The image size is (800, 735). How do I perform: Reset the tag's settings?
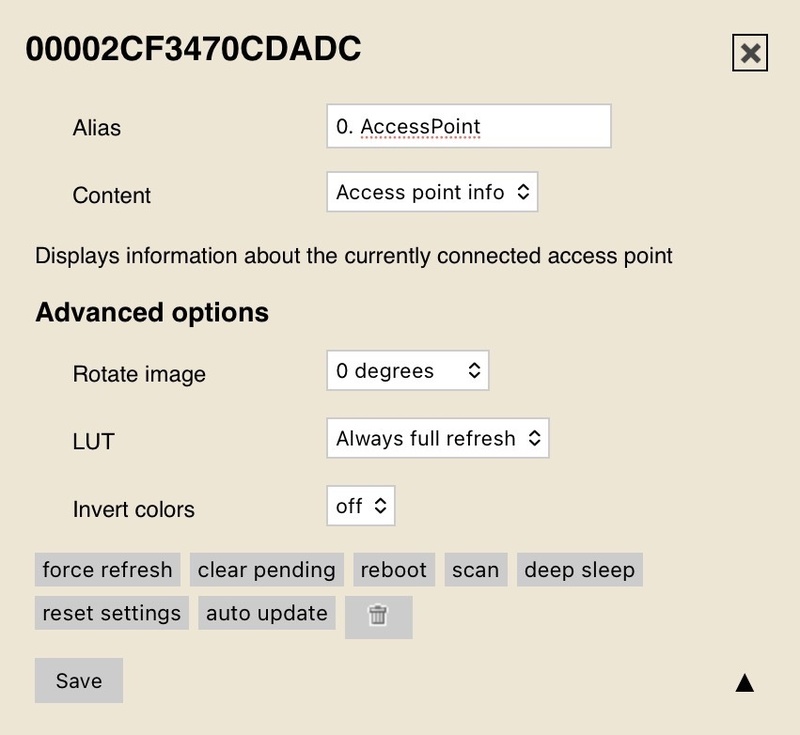point(110,614)
